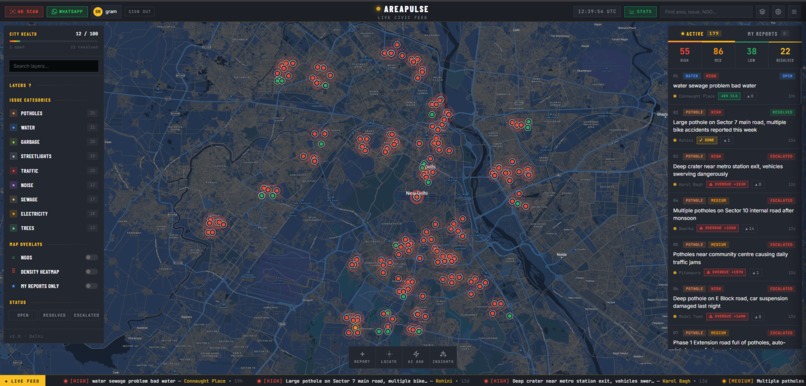806x386 pixels.
Task: Toggle the Garbage category icon
Action: click(14, 142)
